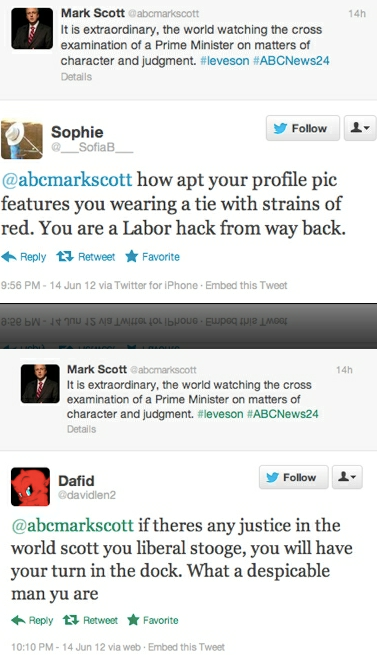Follow Dafid with the bird button
Image resolution: width=377 pixels, height=655 pixels.
[293, 477]
